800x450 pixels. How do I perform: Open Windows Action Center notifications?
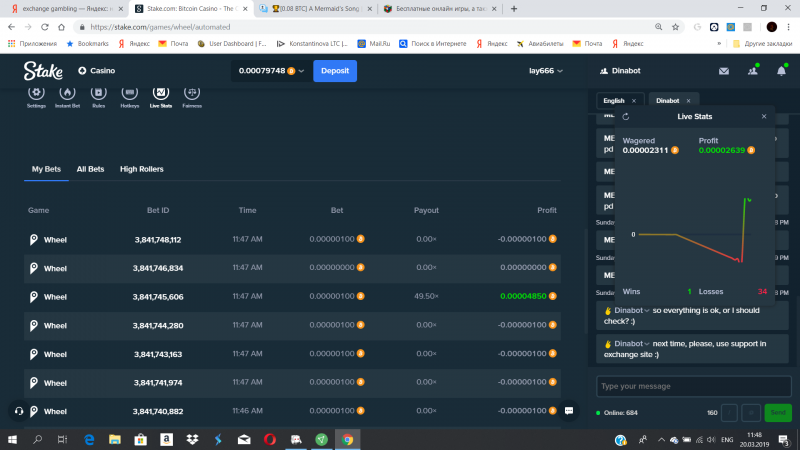pyautogui.click(x=784, y=440)
